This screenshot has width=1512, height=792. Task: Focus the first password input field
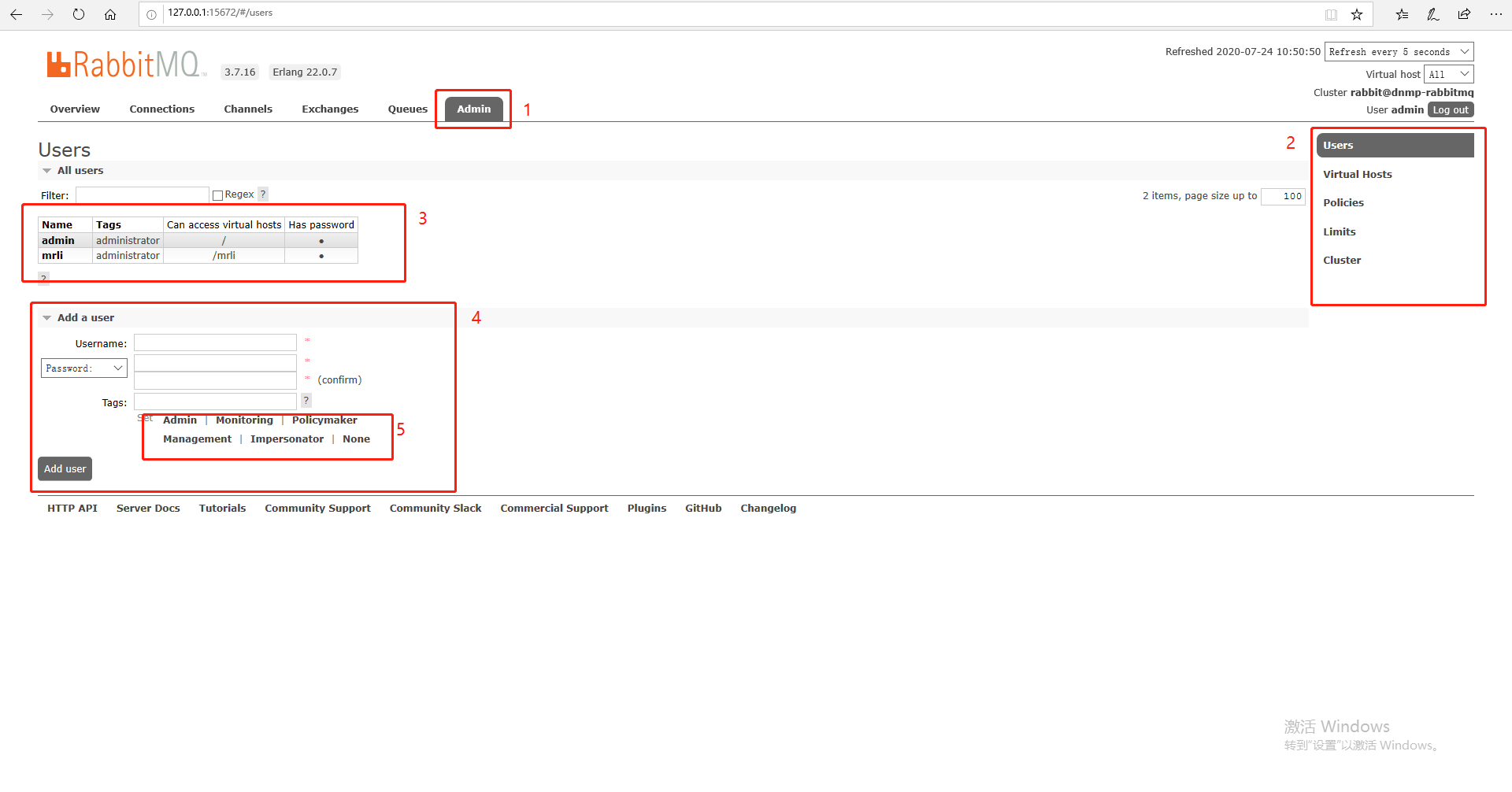(x=215, y=362)
